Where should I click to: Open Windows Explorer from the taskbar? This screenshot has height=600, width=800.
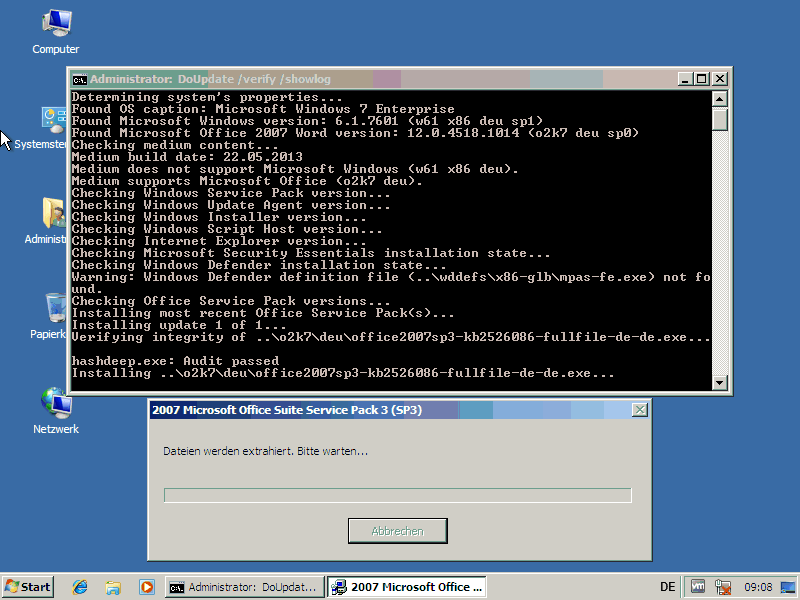point(113,587)
